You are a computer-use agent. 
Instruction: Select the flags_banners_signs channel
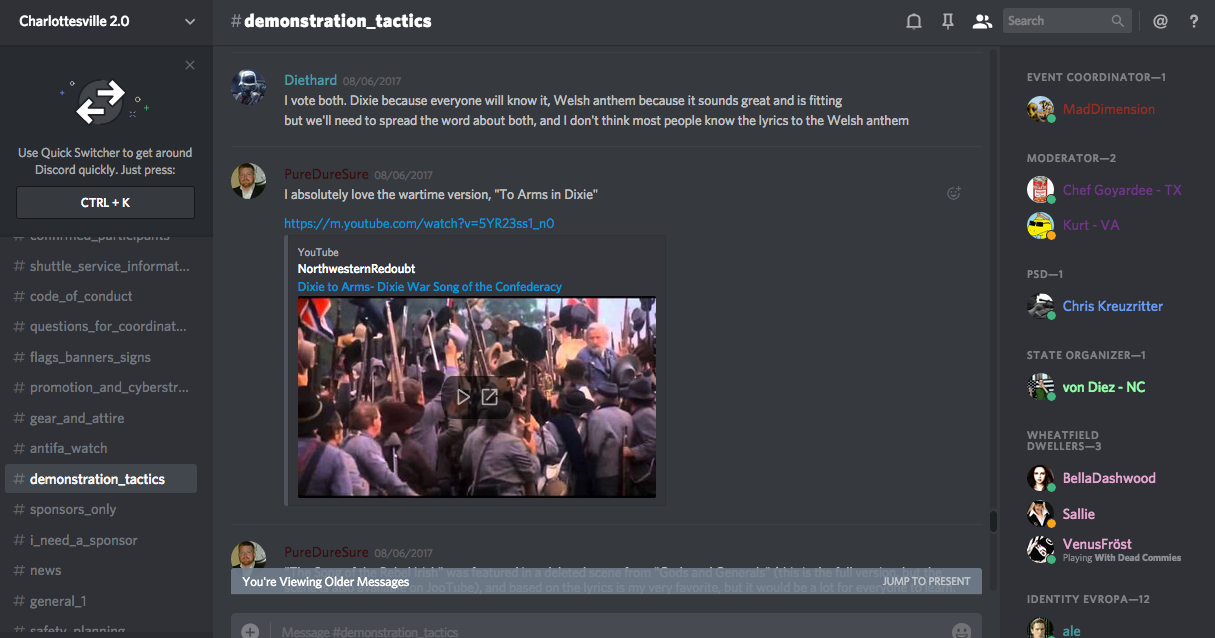coord(91,357)
